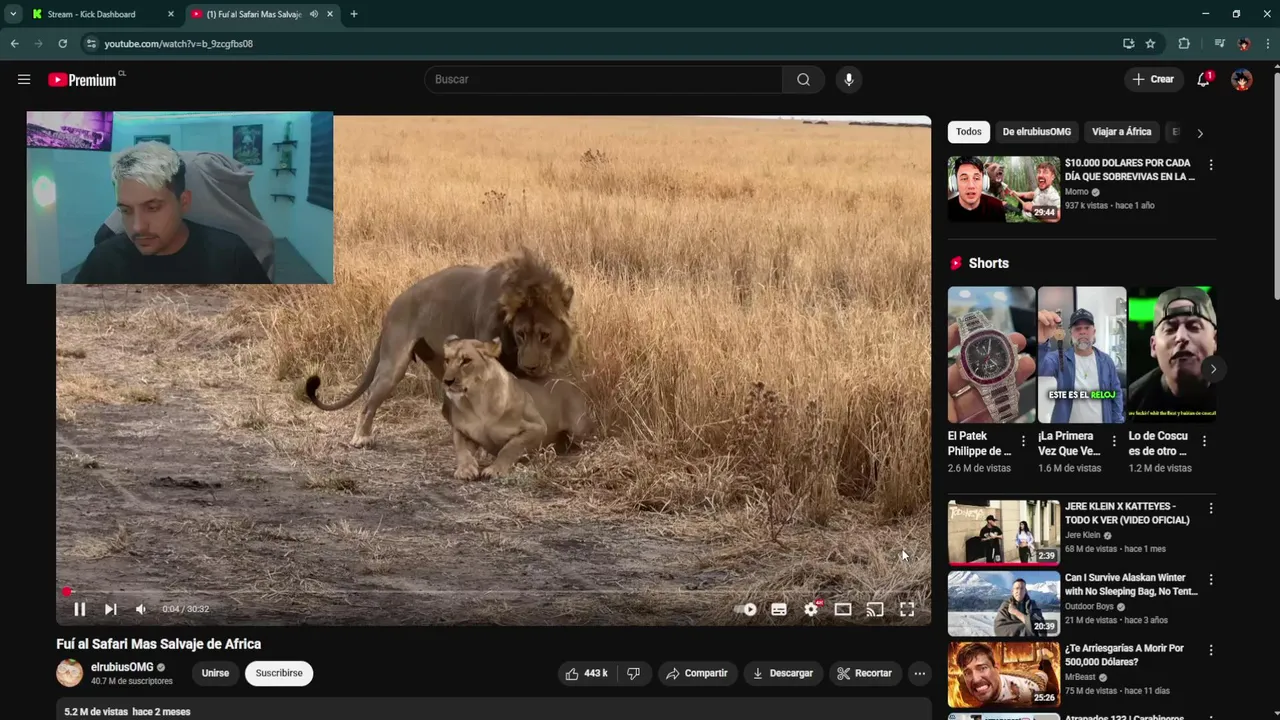Screen dimensions: 1280x720
Task: Open options for ¡La Primera Vez short
Action: 1113,441
